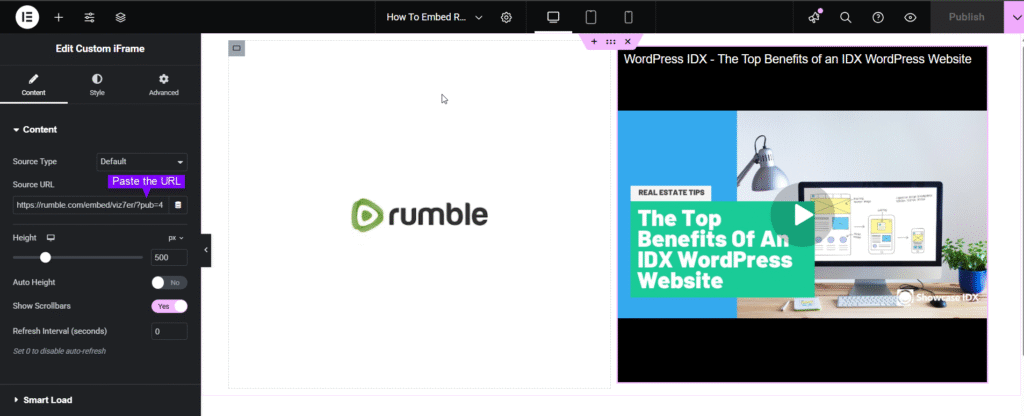
Task: Click the Source URL input field
Action: pyautogui.click(x=91, y=205)
